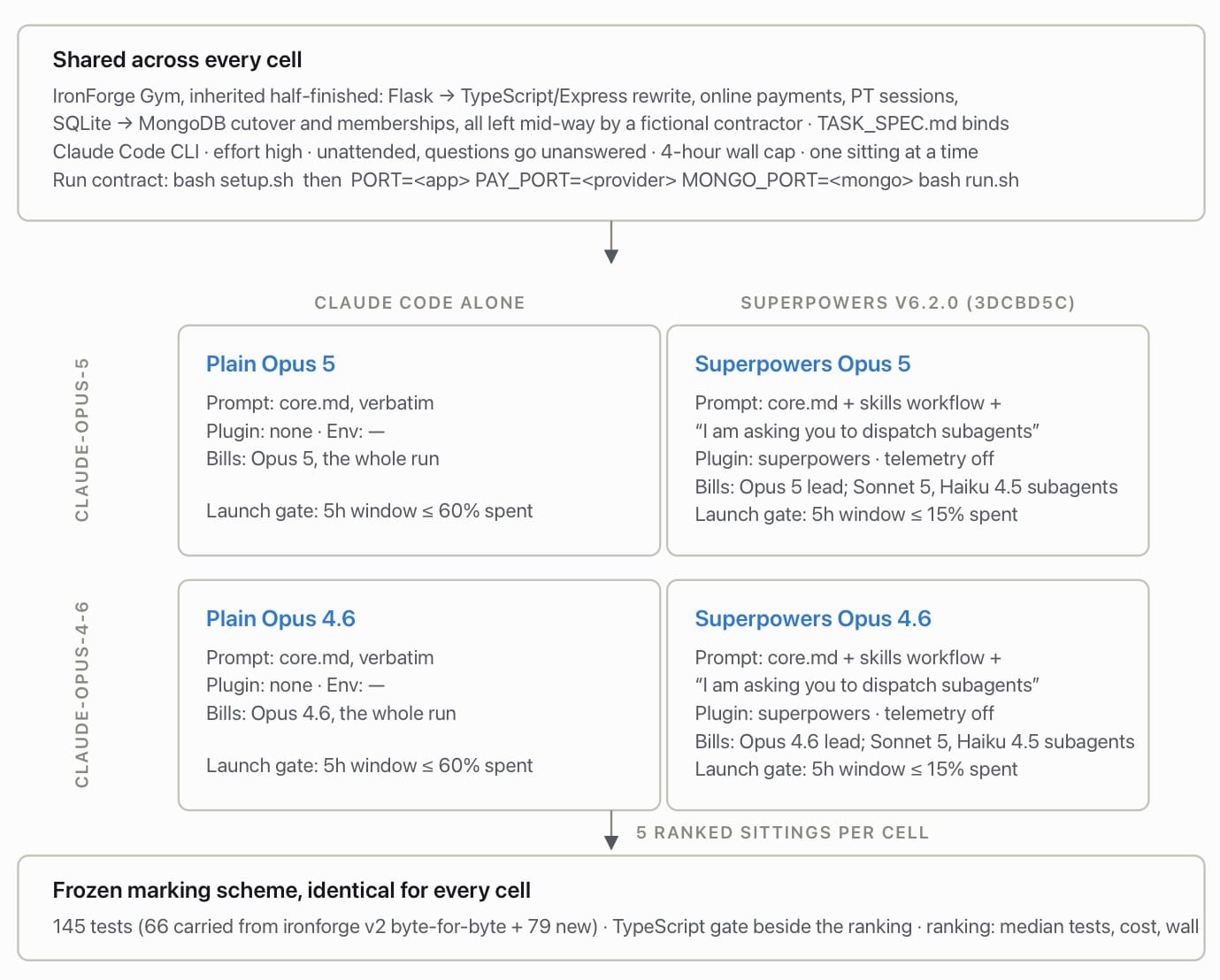Click Bills: Opus 4.6, the whole run
1220x980 pixels.
pyautogui.click(x=331, y=713)
